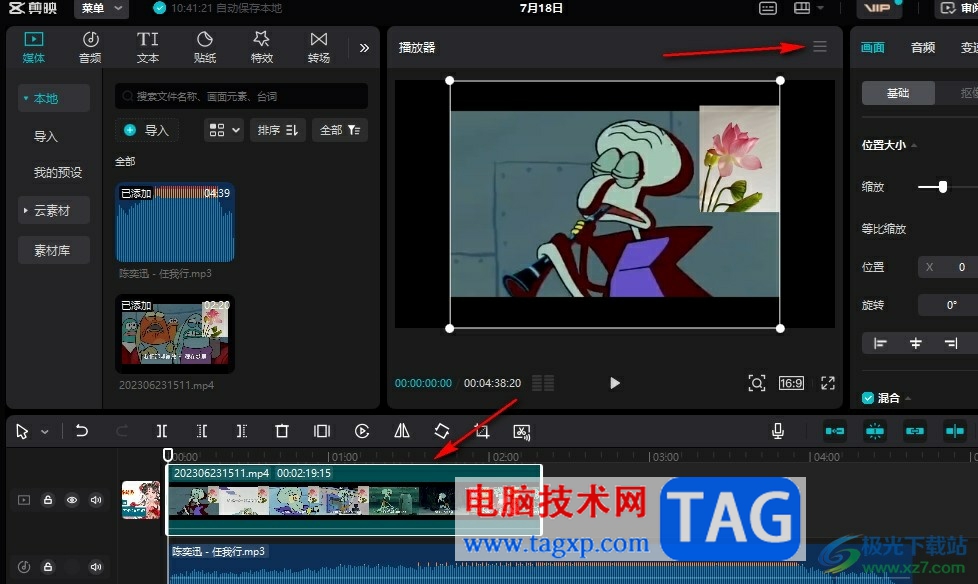Trim the clip's left side at the playhead
Image resolution: width=978 pixels, height=584 pixels.
202,431
